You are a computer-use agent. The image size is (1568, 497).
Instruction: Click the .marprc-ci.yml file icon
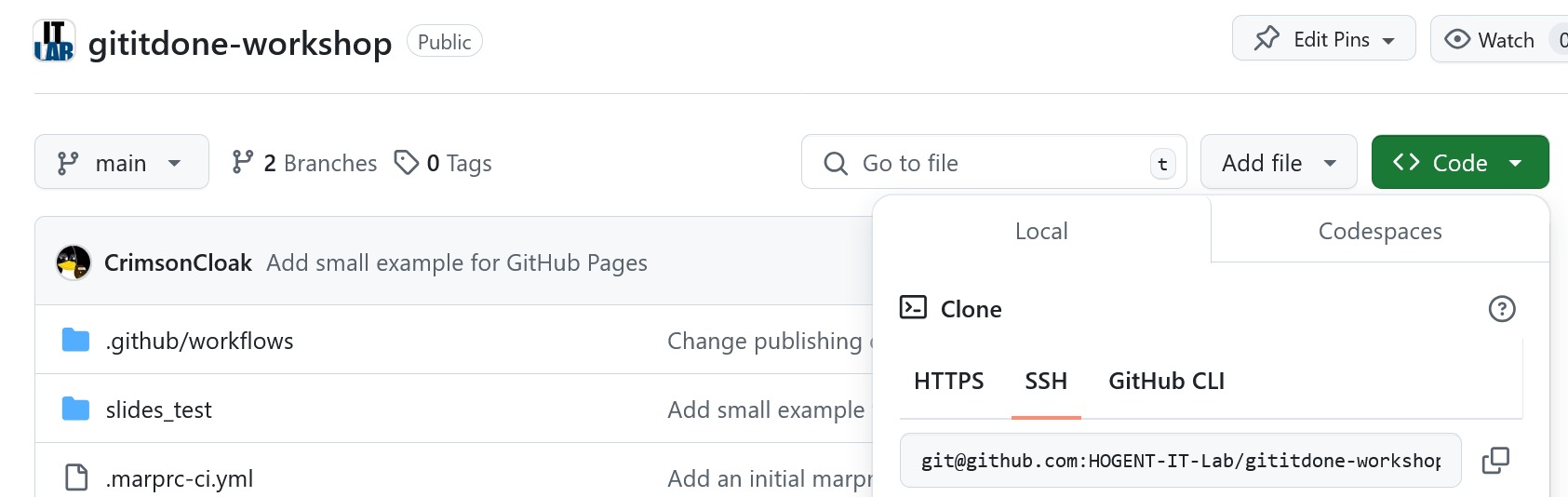pos(76,477)
